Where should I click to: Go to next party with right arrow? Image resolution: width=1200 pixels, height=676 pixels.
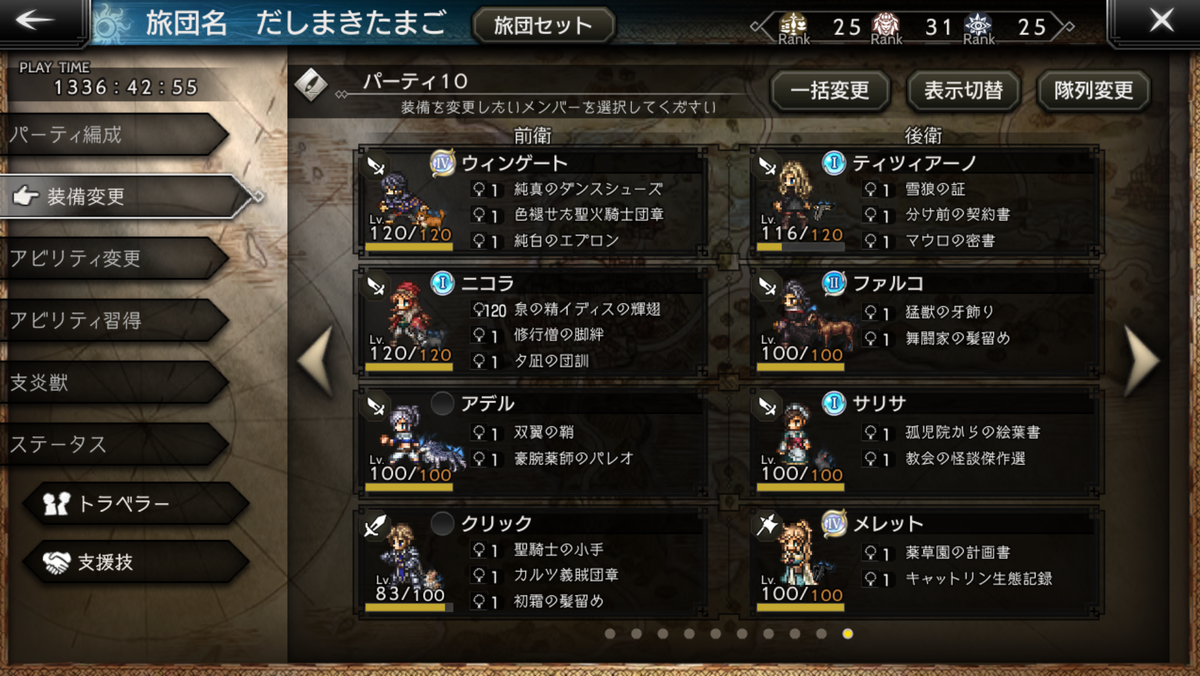coord(1141,362)
